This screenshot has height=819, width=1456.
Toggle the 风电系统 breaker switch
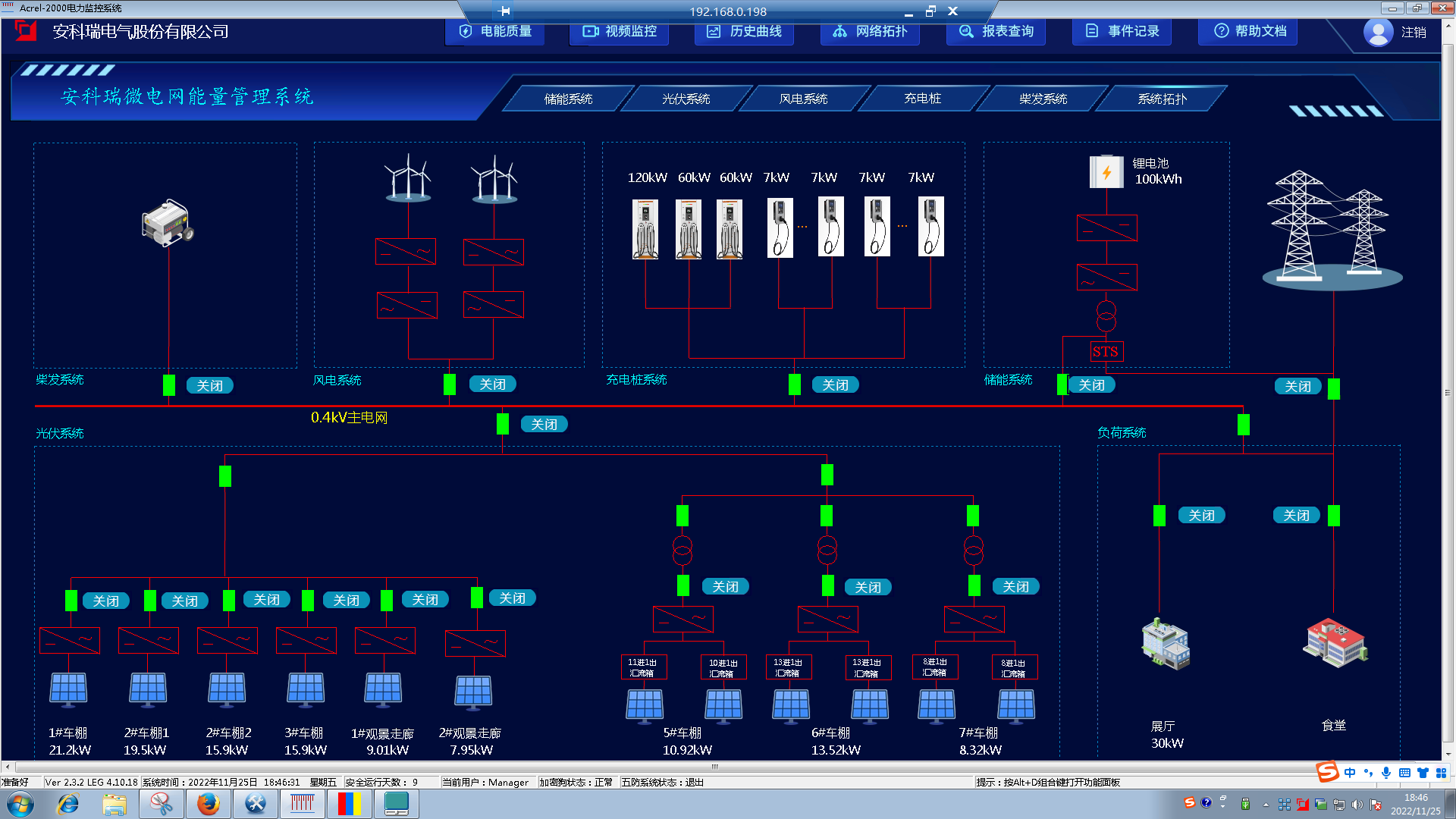pyautogui.click(x=449, y=385)
